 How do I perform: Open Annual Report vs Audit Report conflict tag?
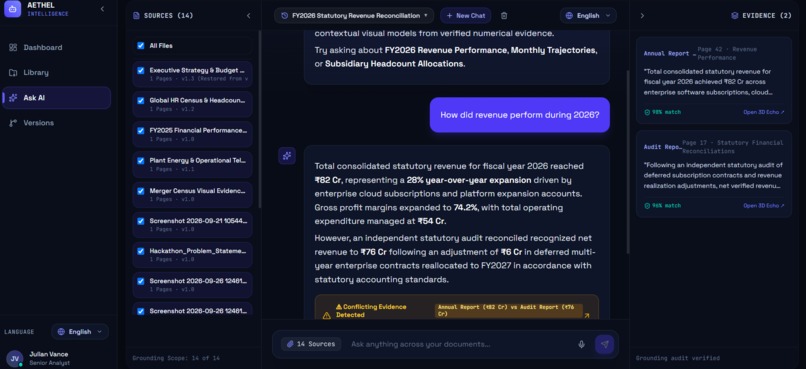(x=508, y=310)
